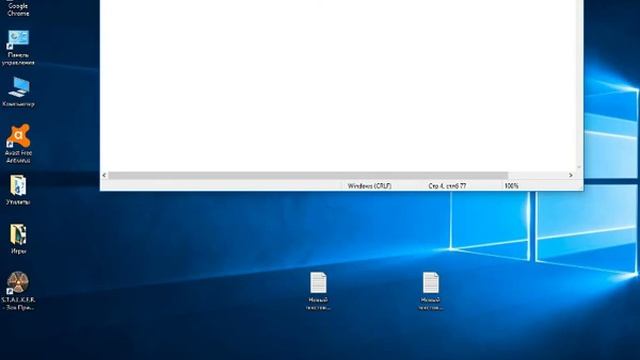640x360 pixels.
Task: Select the Компьютер desktop icon
Action: point(18,92)
